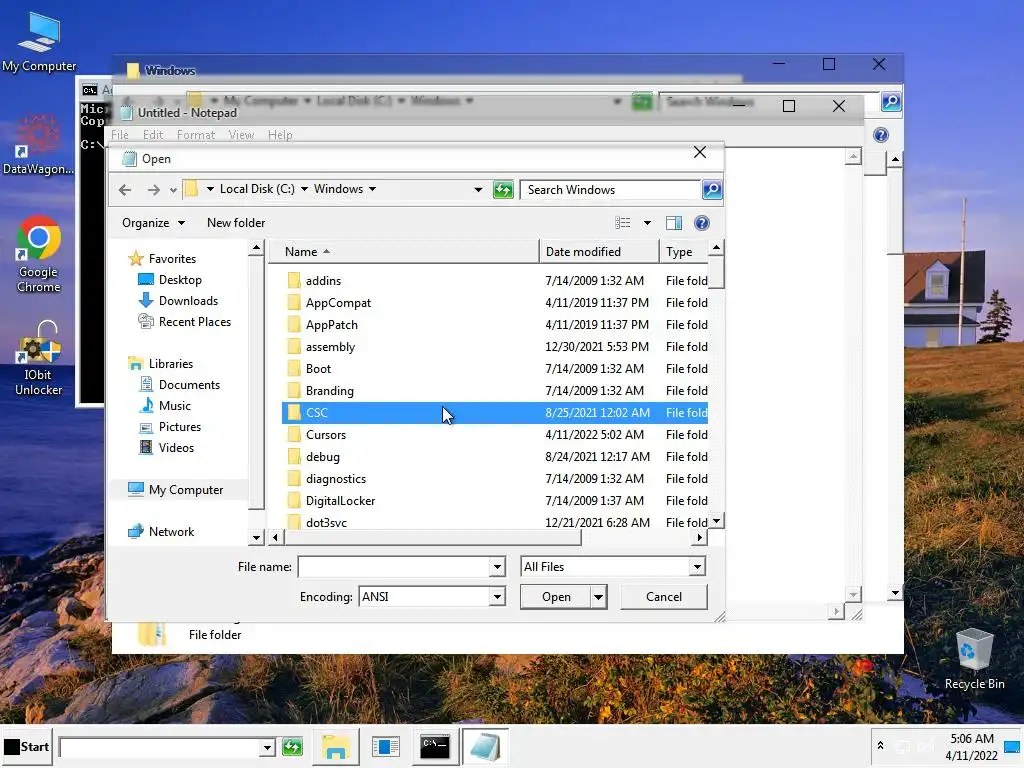Click the change view icon in Open dialog
This screenshot has height=768, width=1024.
pos(622,223)
